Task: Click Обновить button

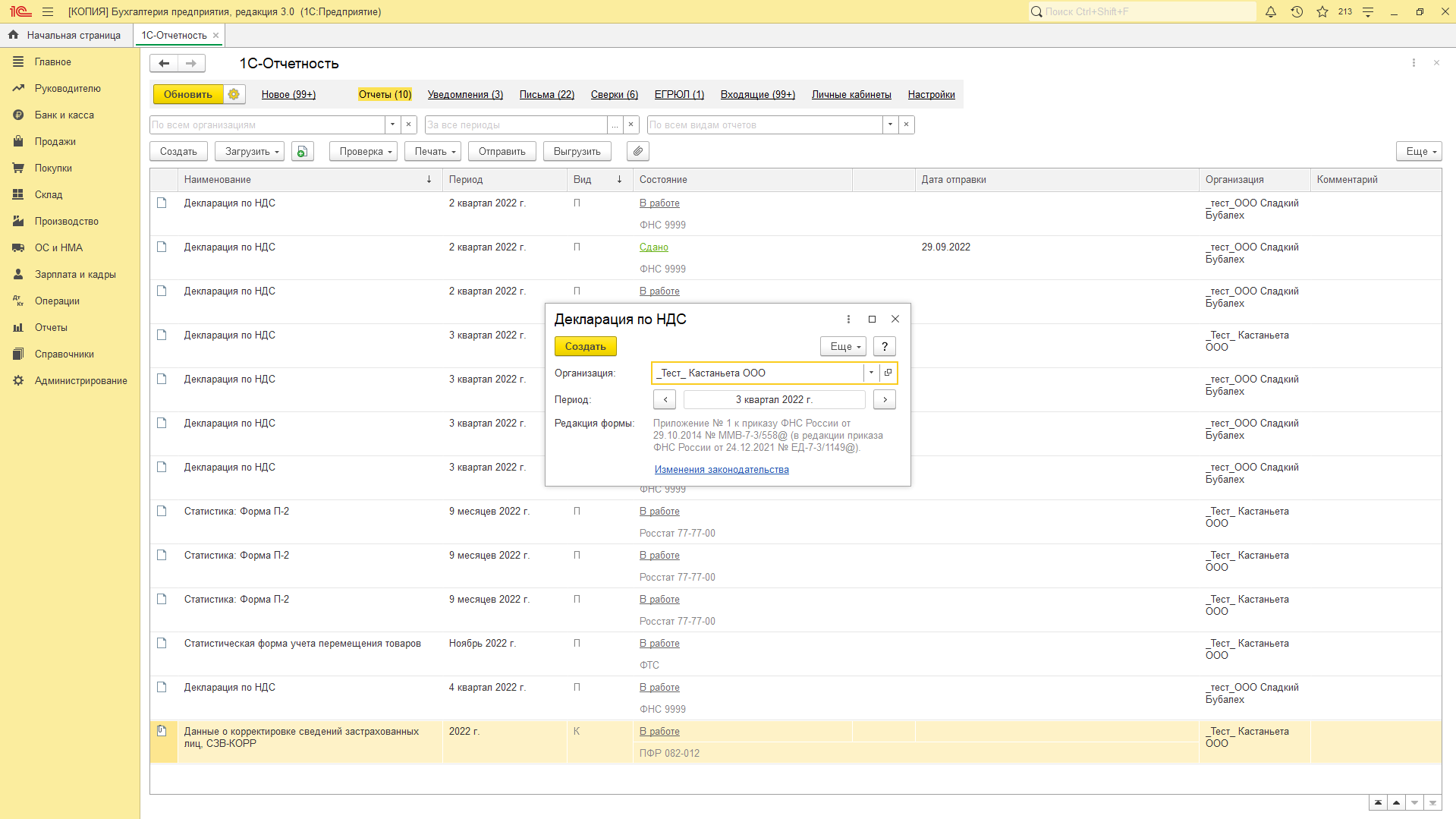Action: point(188,94)
